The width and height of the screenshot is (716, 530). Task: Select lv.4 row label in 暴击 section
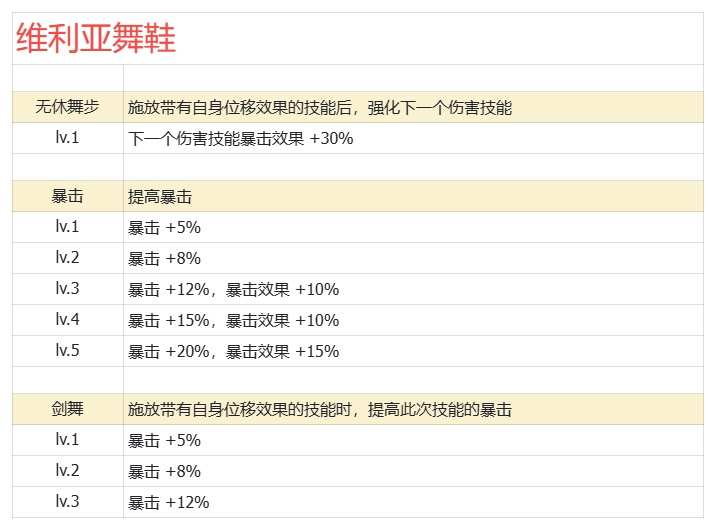[68, 320]
